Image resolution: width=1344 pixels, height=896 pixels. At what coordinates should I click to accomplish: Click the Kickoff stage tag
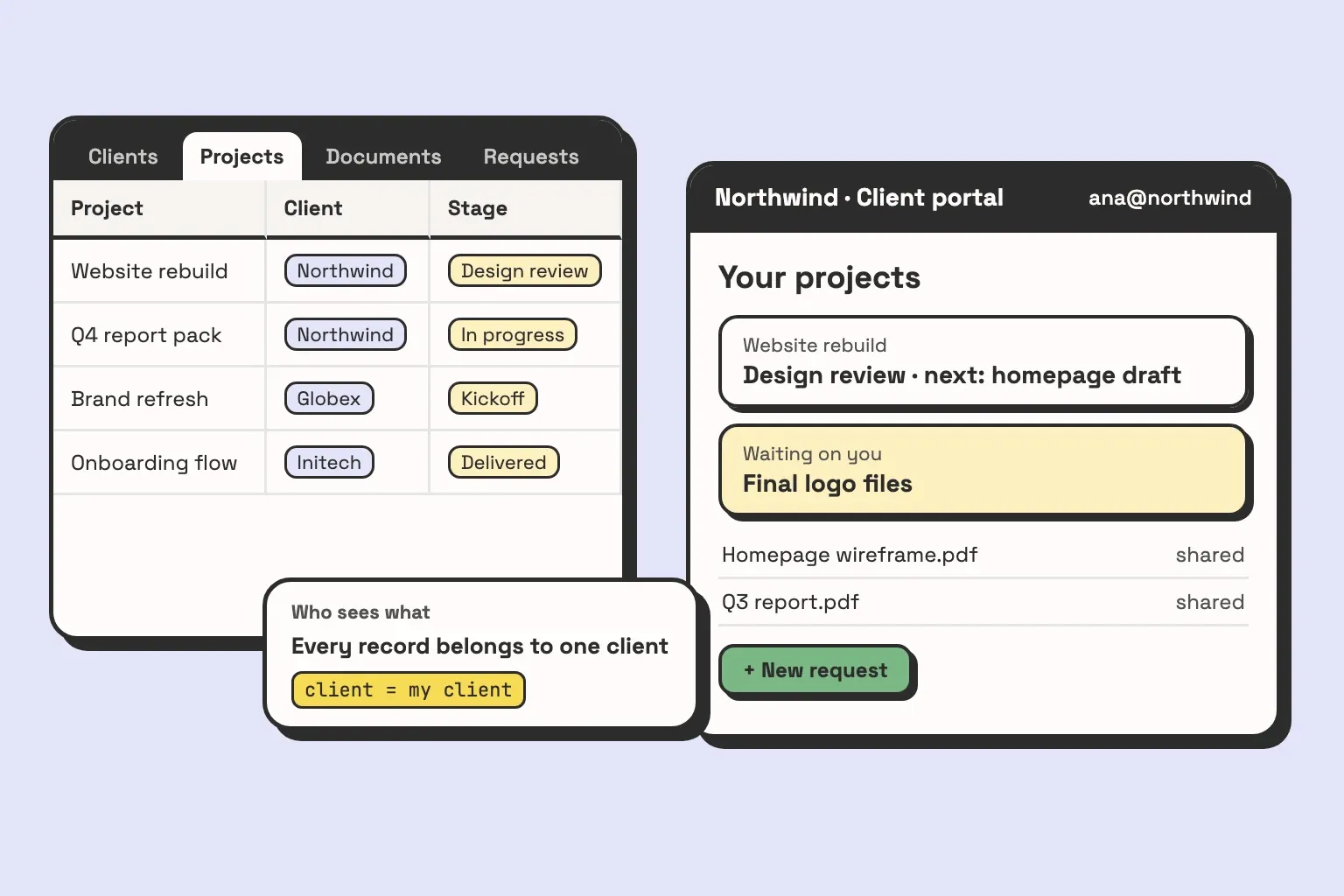pos(493,399)
